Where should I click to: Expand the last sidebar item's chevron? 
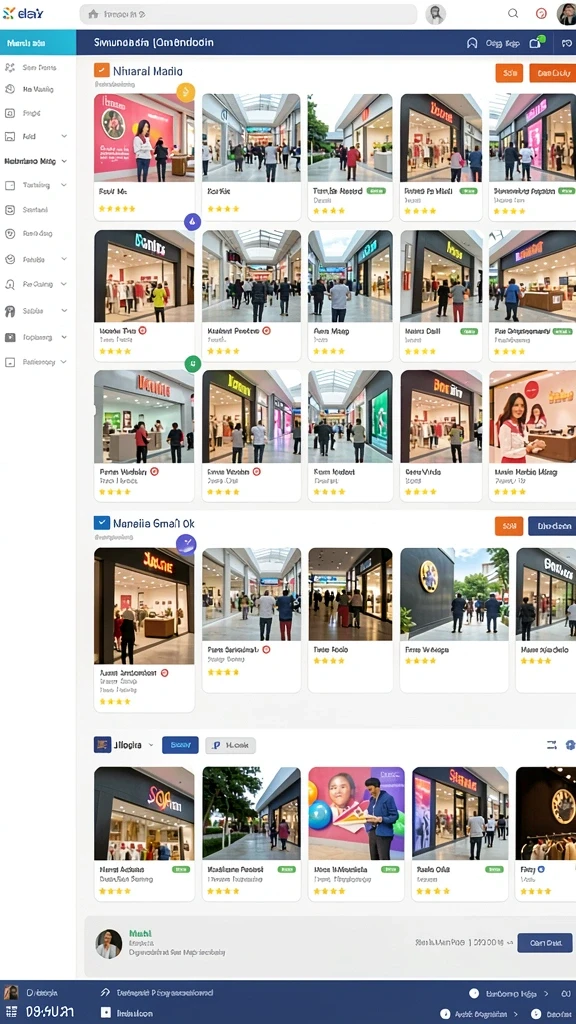pos(63,362)
